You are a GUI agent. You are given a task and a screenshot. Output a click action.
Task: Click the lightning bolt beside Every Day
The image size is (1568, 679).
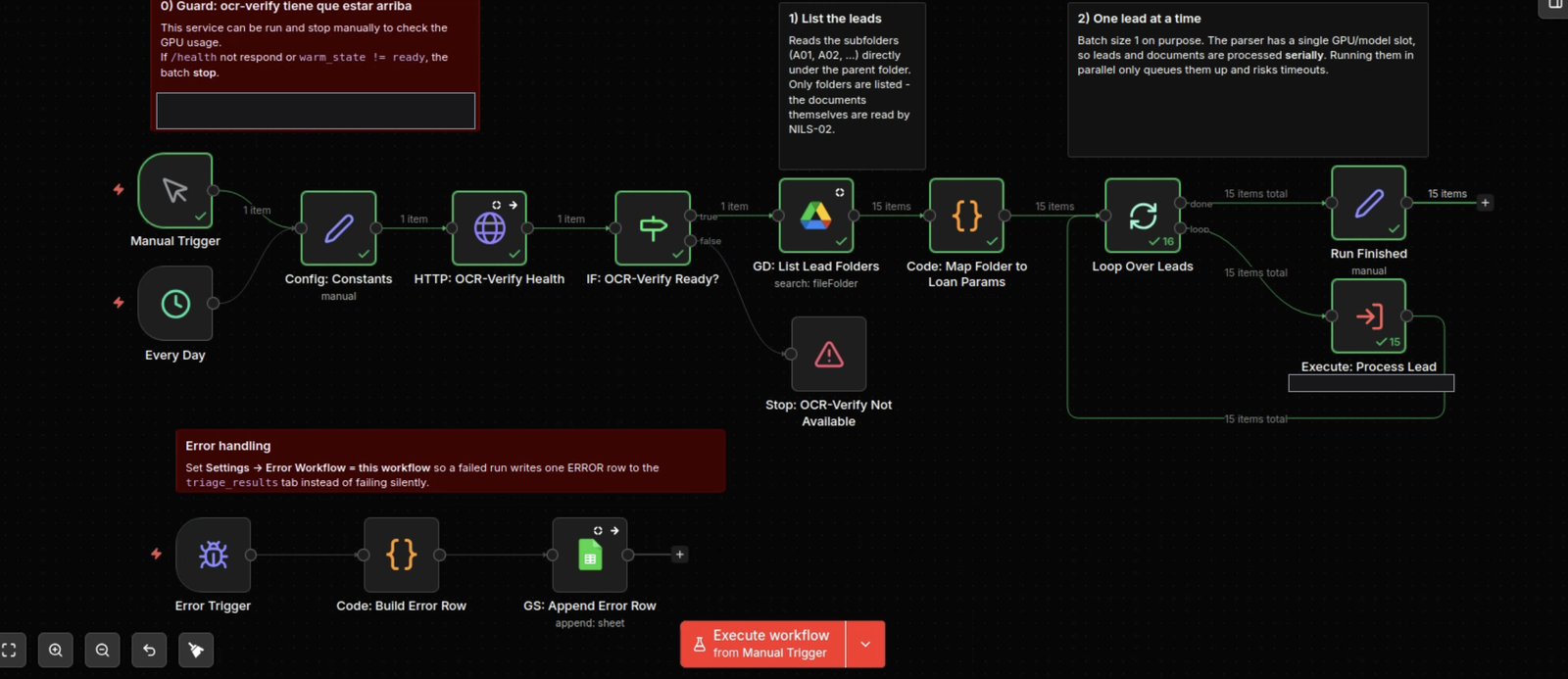119,303
